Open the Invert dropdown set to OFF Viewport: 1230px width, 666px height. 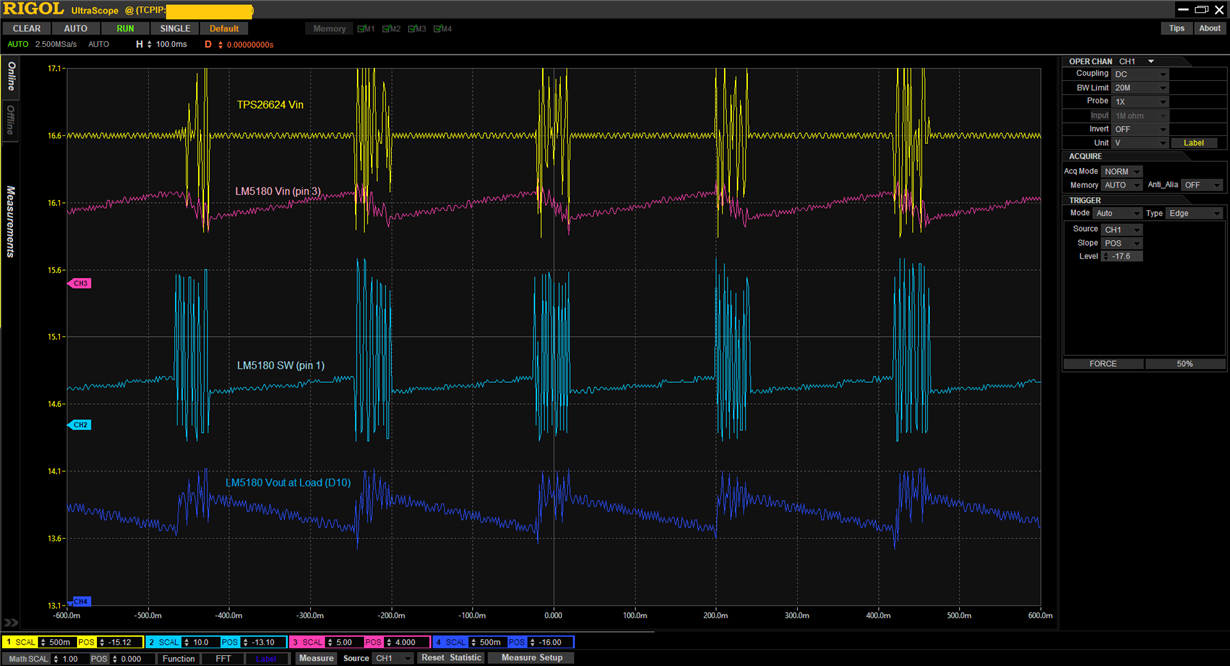(1140, 130)
